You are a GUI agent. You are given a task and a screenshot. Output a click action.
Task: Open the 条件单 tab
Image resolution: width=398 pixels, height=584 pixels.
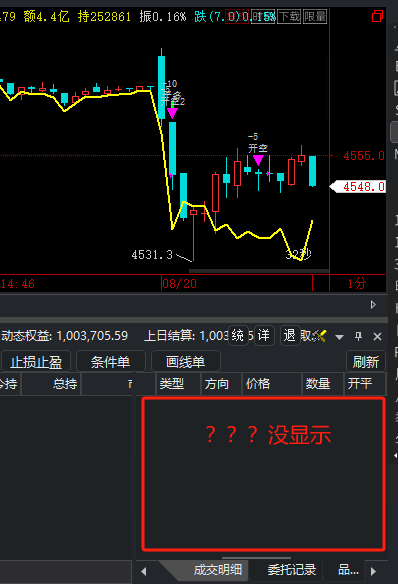[111, 362]
